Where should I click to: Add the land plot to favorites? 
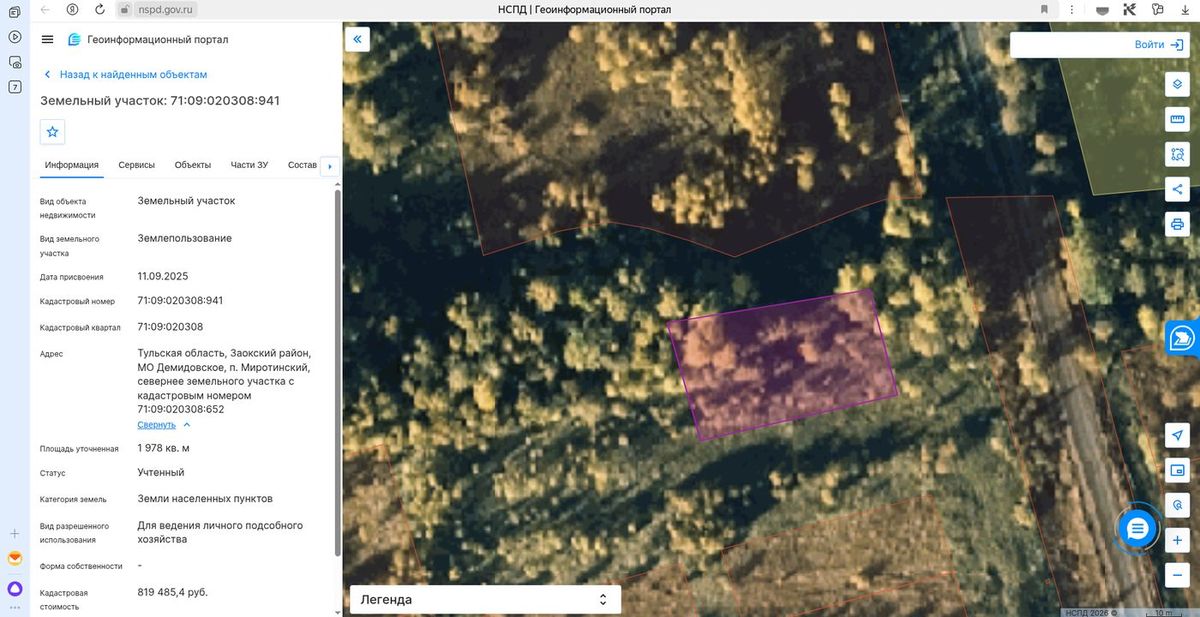53,131
